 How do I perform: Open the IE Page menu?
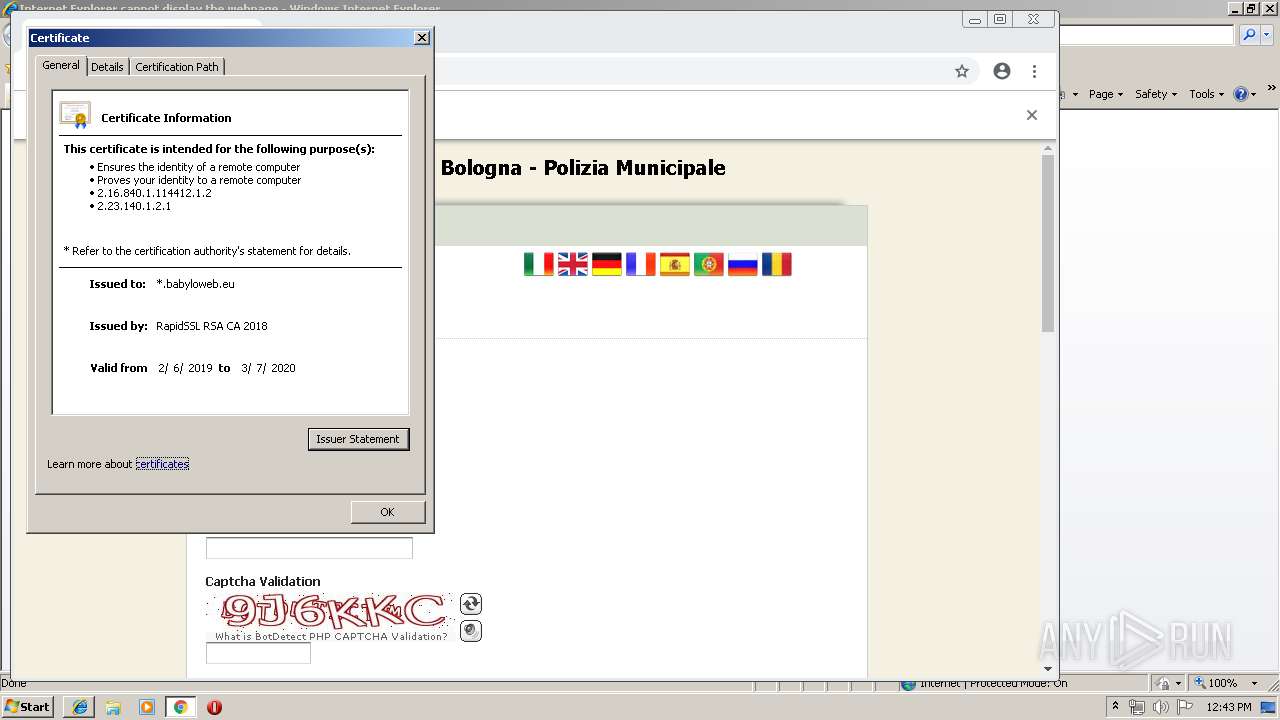click(1106, 94)
